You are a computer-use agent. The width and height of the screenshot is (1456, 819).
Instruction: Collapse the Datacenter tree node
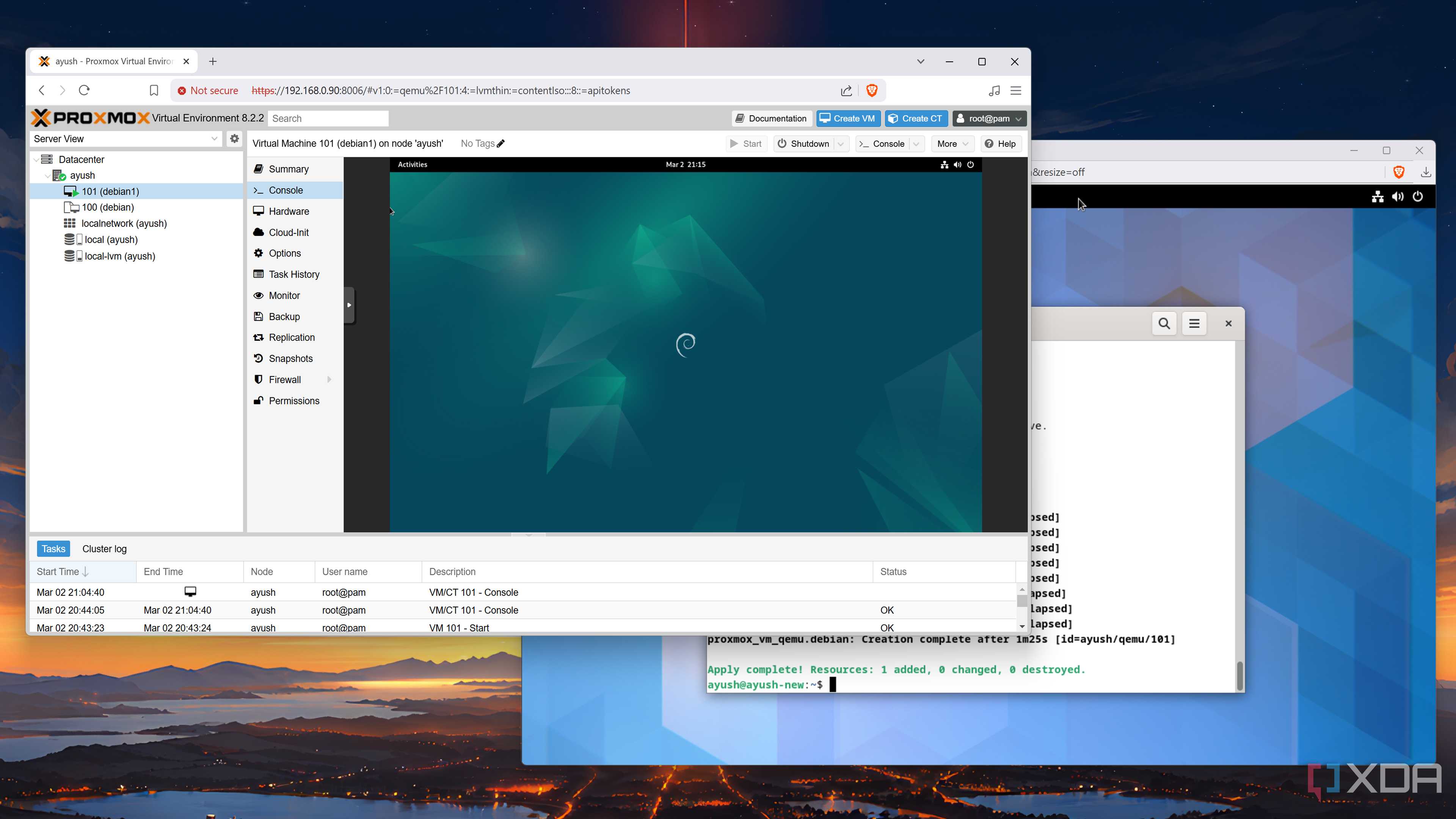37,159
